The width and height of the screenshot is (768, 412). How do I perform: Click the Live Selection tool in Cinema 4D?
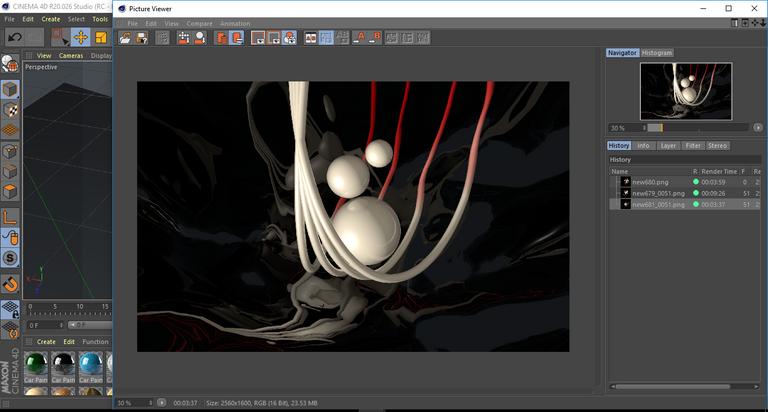click(x=59, y=37)
